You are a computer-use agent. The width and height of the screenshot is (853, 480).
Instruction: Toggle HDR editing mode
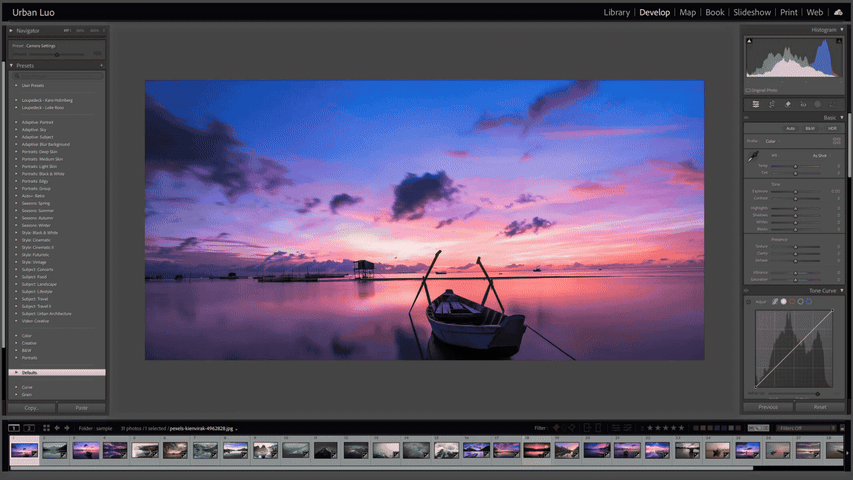coord(830,128)
